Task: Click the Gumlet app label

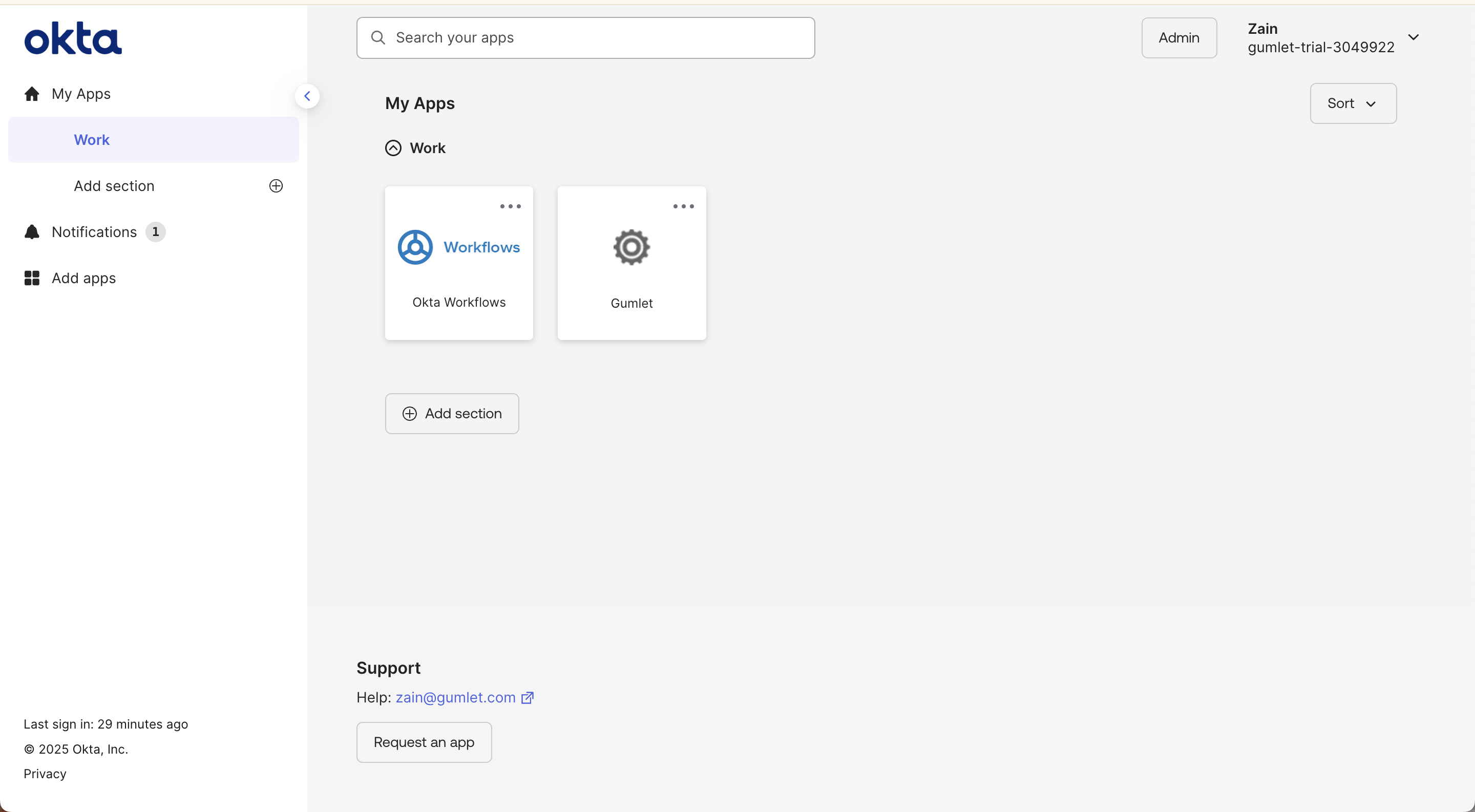Action: pyautogui.click(x=631, y=303)
